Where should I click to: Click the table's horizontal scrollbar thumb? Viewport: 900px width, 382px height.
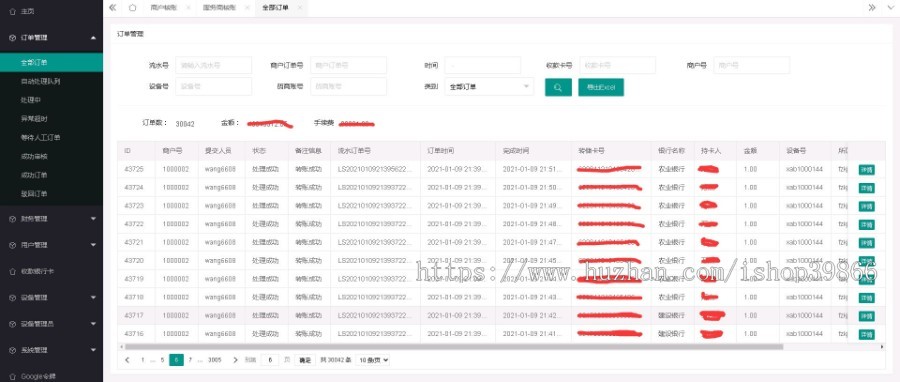[x=454, y=347]
